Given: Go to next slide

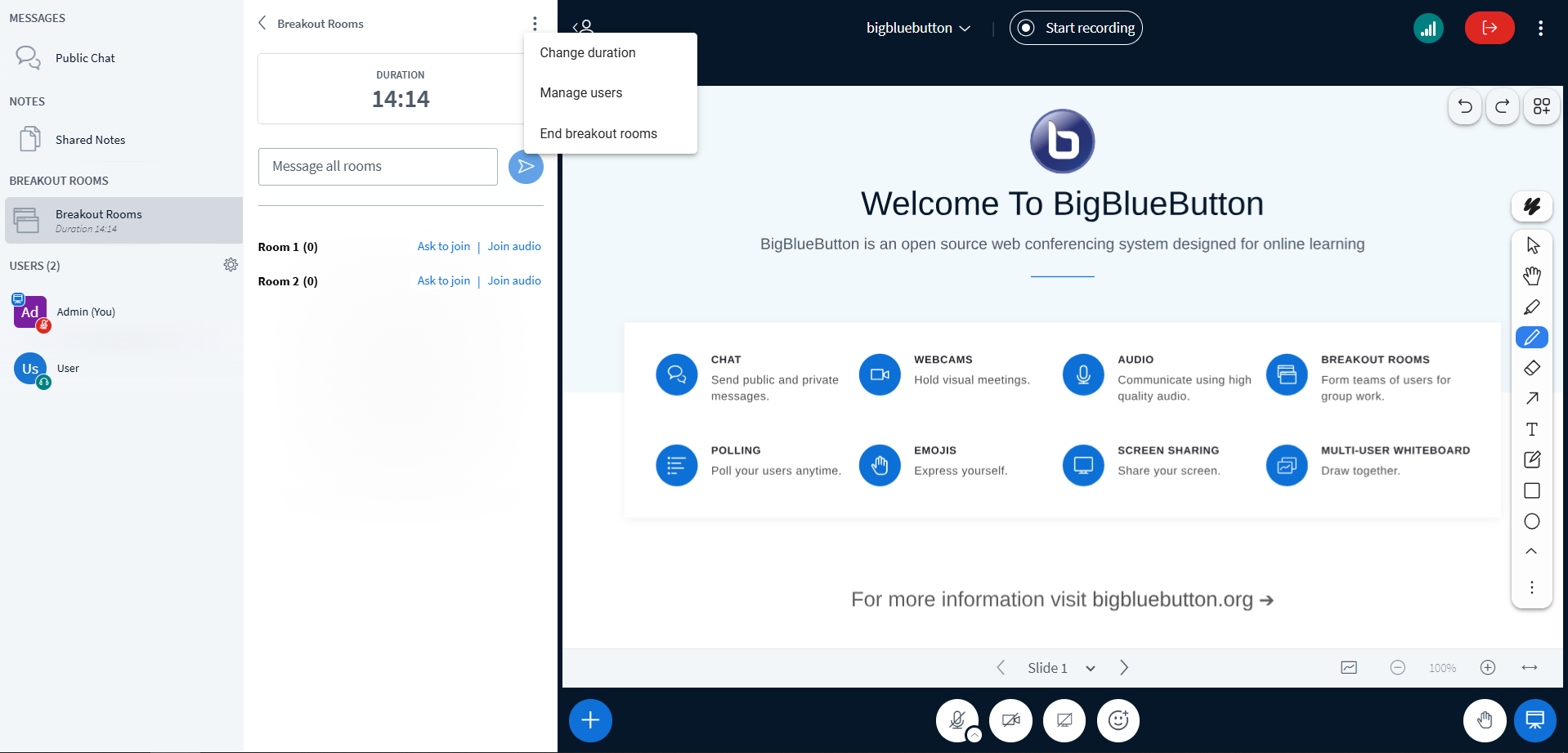Looking at the screenshot, I should point(1124,668).
